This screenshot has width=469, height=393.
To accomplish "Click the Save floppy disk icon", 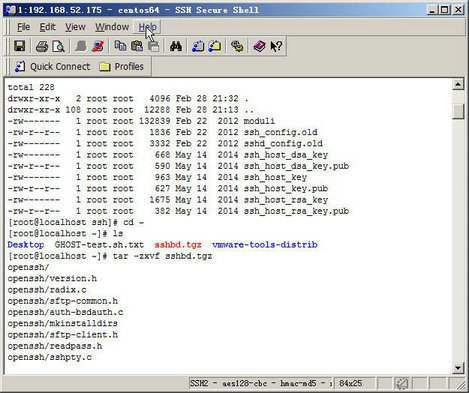I will point(20,46).
